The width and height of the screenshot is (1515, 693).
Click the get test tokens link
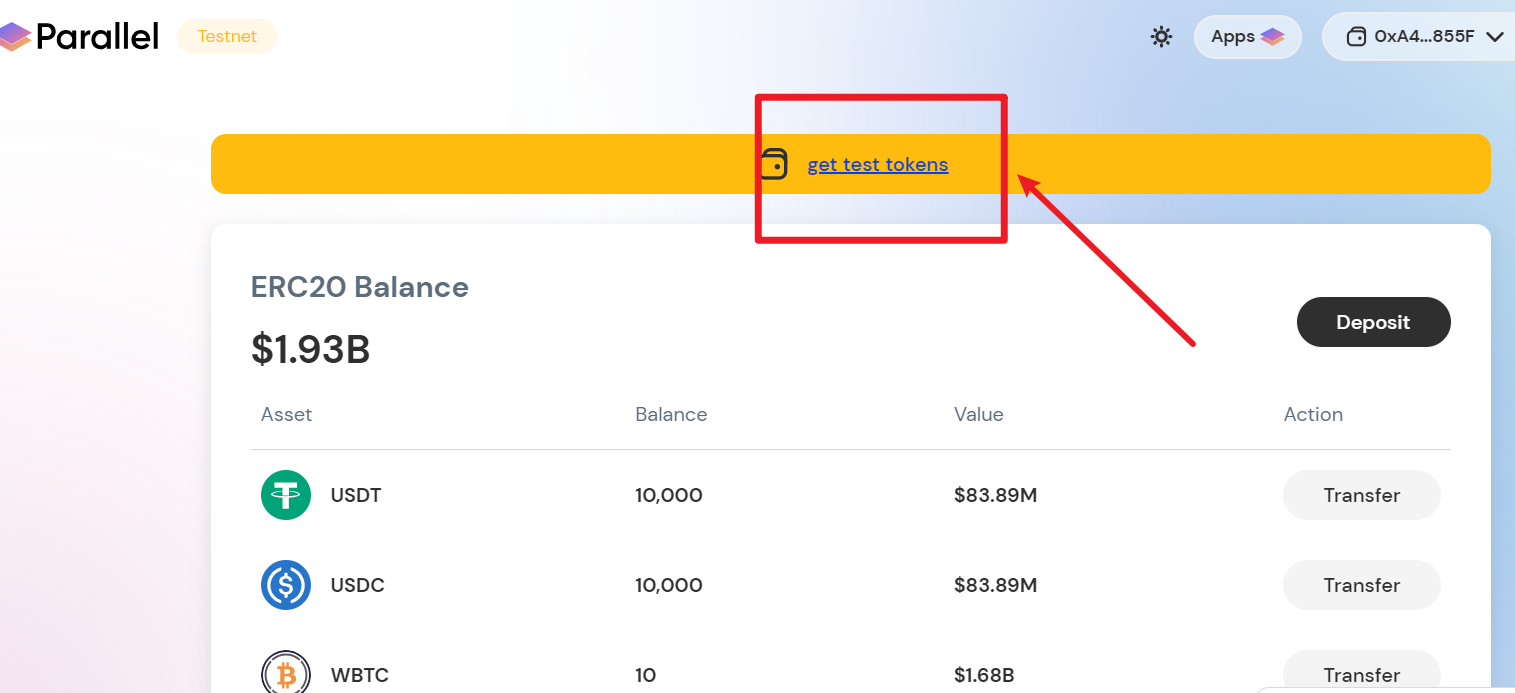click(878, 164)
